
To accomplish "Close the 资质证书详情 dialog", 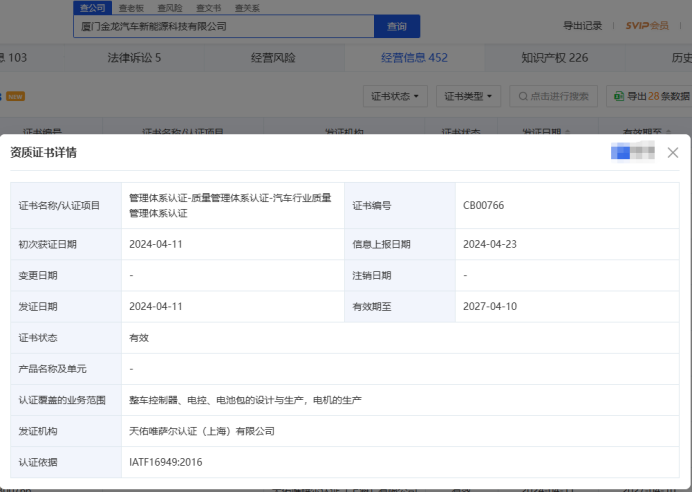I will pyautogui.click(x=673, y=153).
